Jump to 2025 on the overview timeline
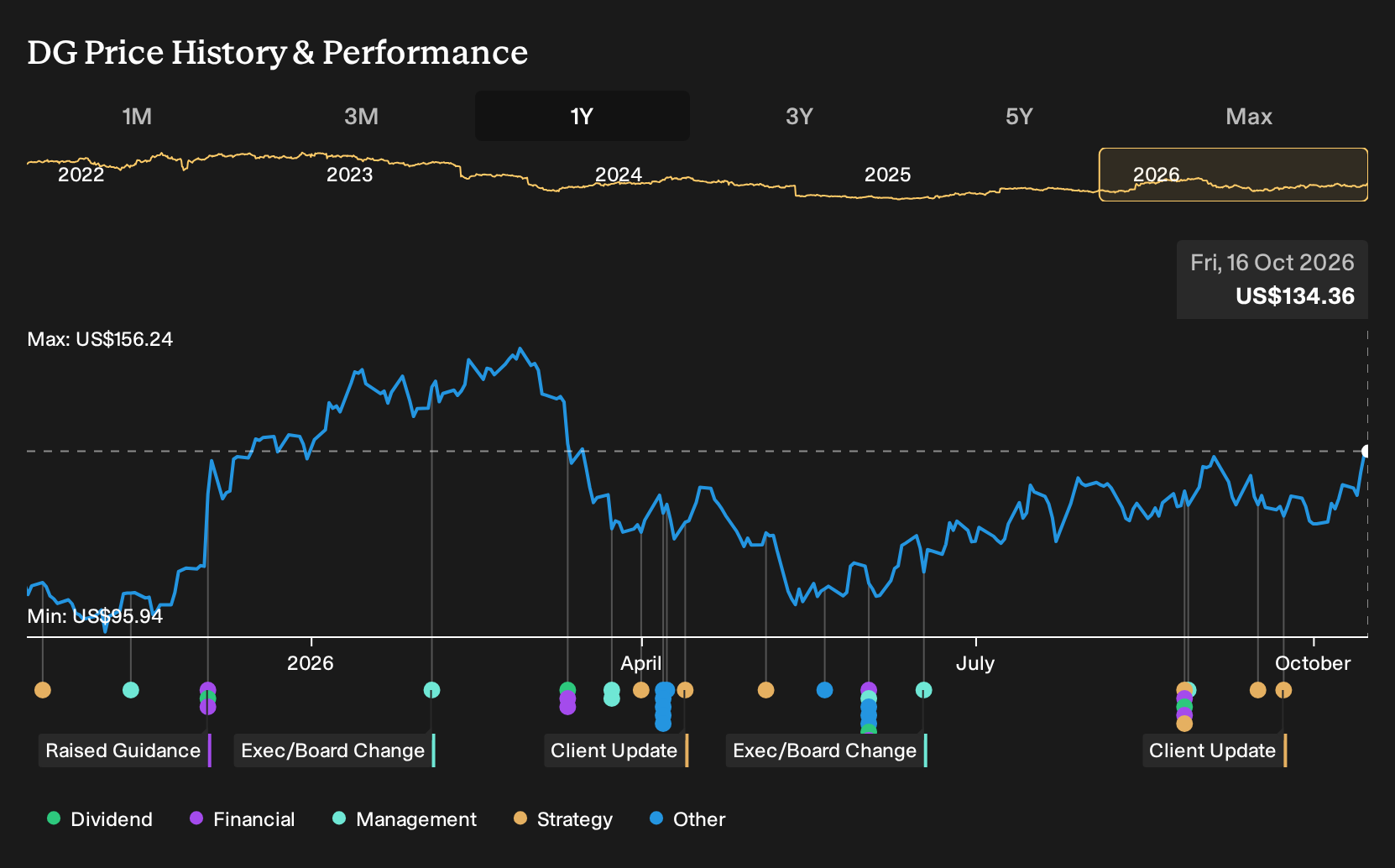1395x868 pixels. 887,175
